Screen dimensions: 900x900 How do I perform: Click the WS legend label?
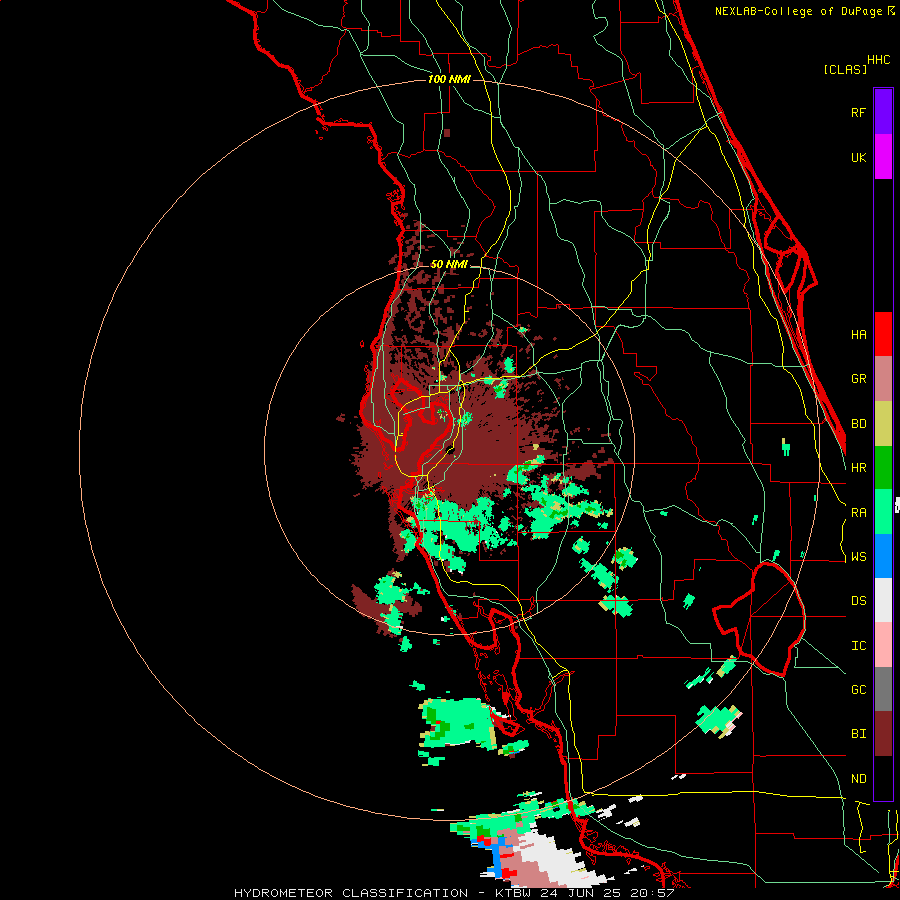click(859, 557)
